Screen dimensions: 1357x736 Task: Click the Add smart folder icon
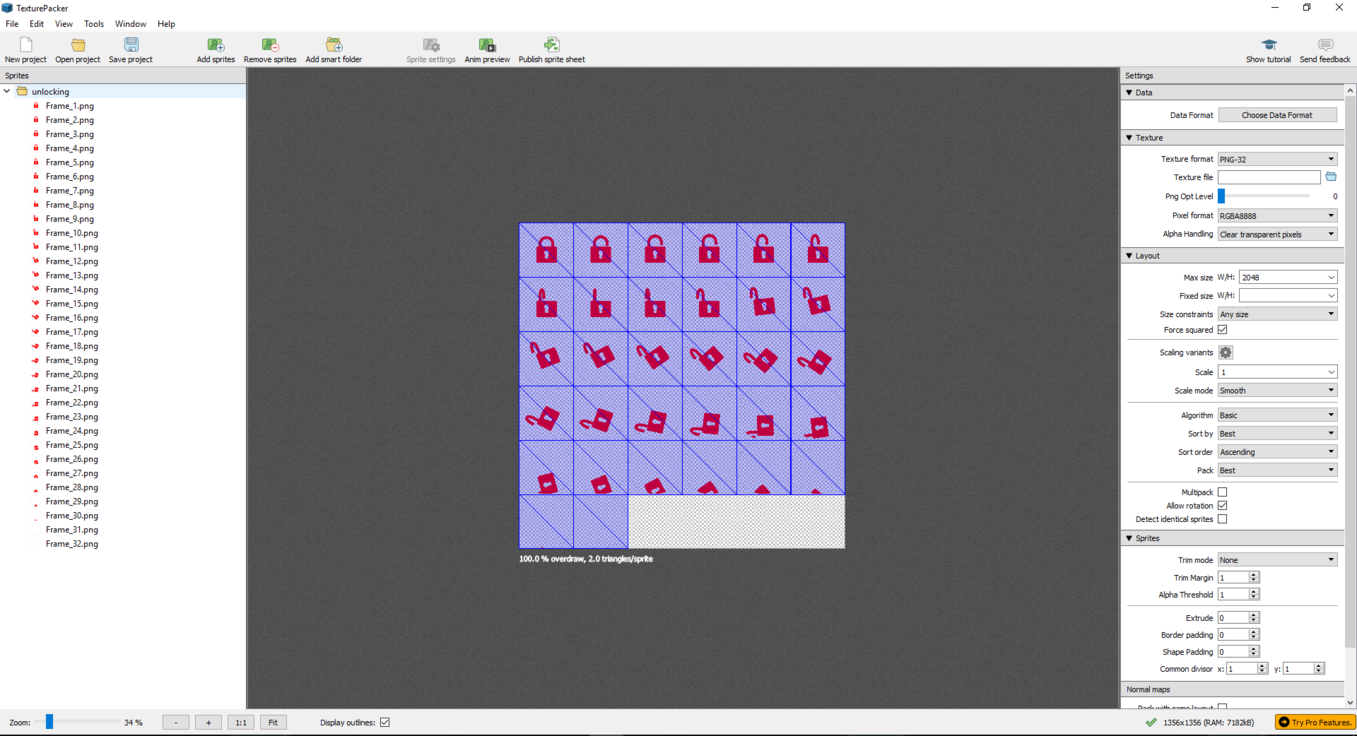(x=334, y=45)
